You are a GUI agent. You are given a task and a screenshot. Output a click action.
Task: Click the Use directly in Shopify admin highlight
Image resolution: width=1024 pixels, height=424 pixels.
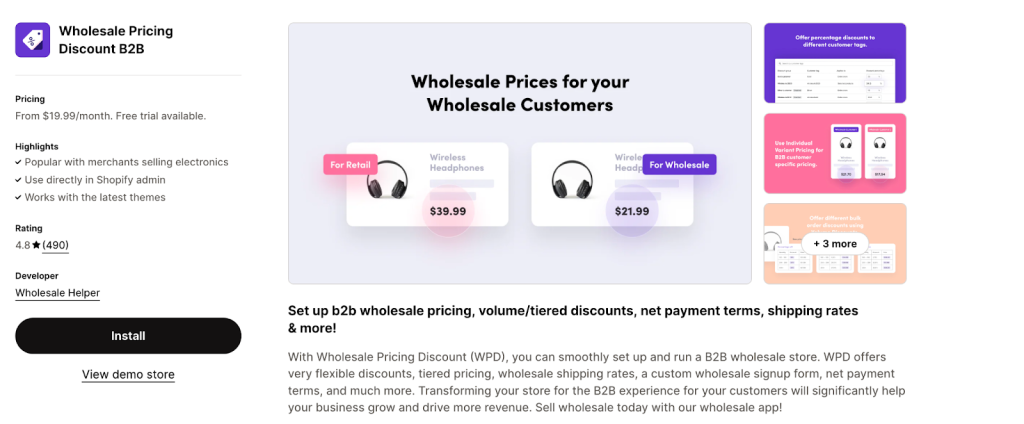point(96,180)
